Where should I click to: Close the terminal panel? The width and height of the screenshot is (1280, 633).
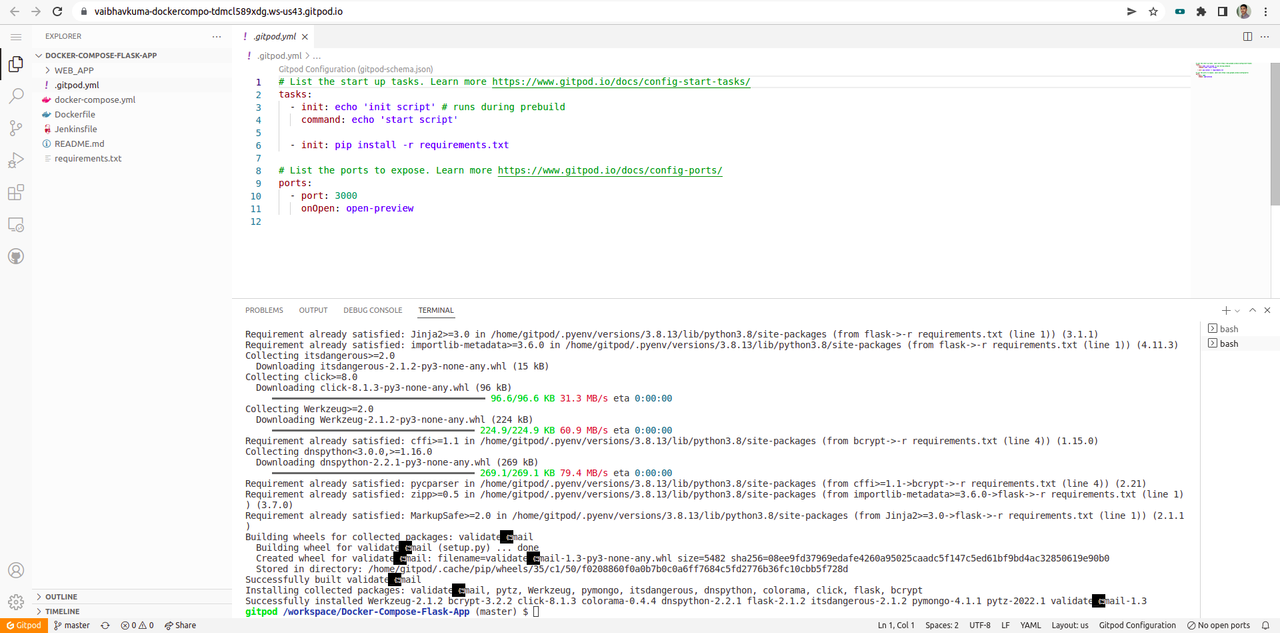point(1268,310)
